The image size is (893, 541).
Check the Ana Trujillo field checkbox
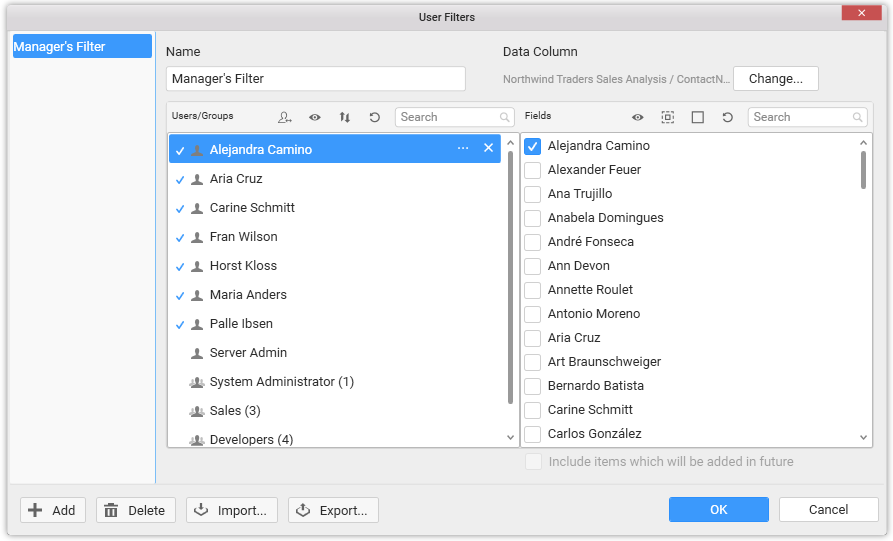click(533, 194)
